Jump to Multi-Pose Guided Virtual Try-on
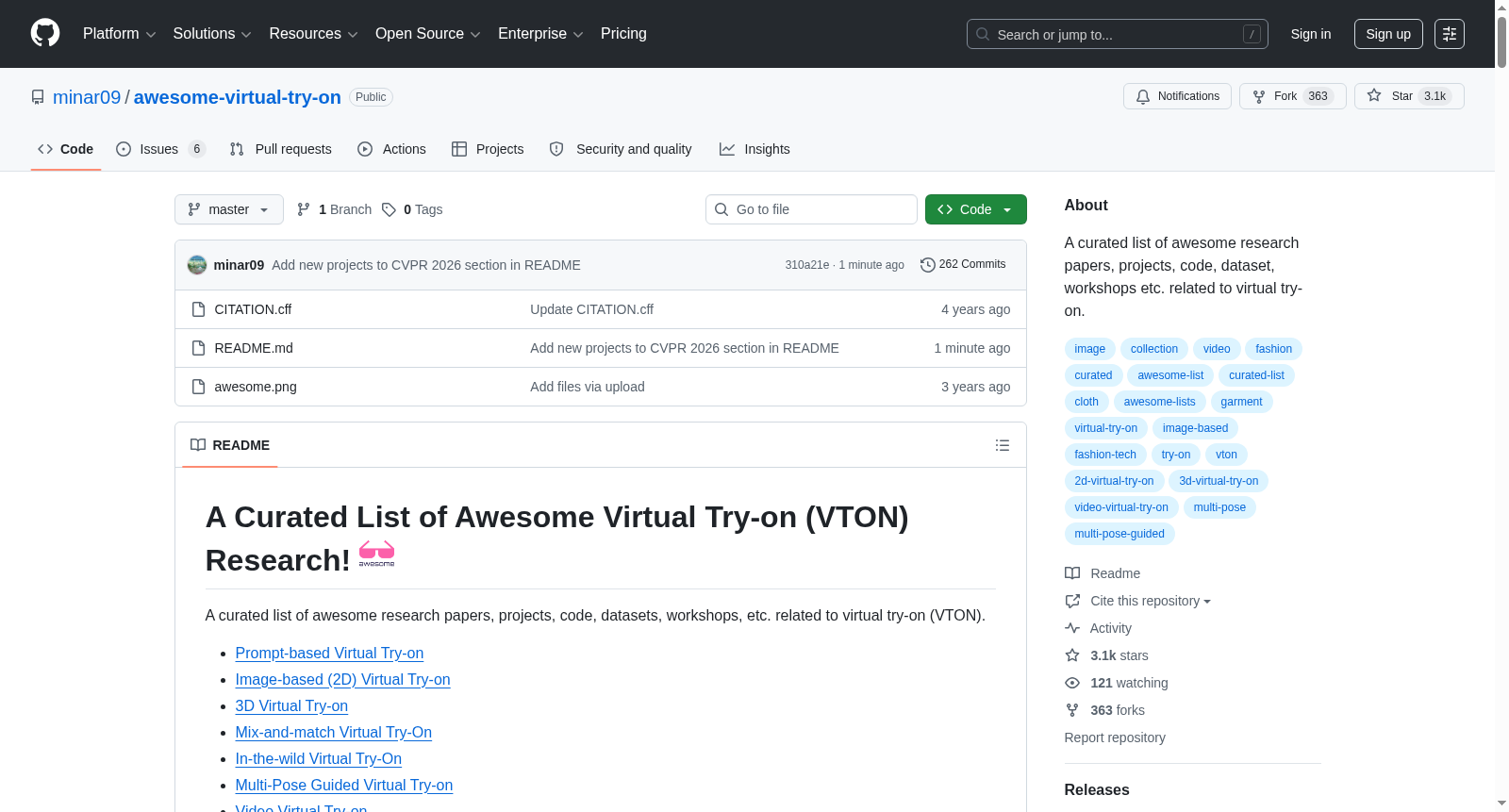1509x812 pixels. point(344,785)
